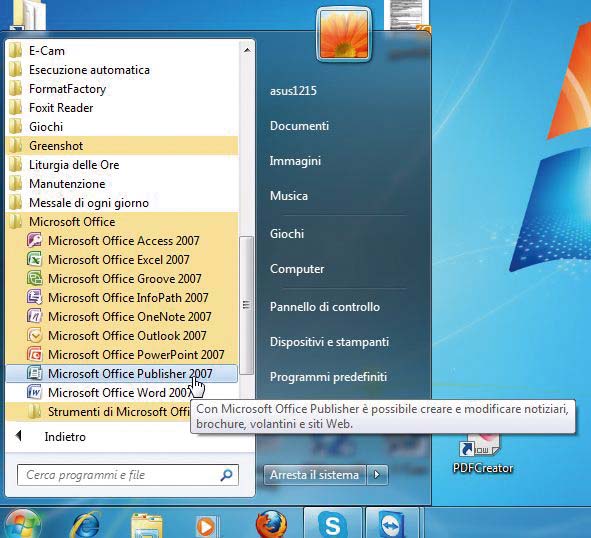This screenshot has width=591, height=538.
Task: Click the Cerca programmi e file box
Action: [128, 475]
